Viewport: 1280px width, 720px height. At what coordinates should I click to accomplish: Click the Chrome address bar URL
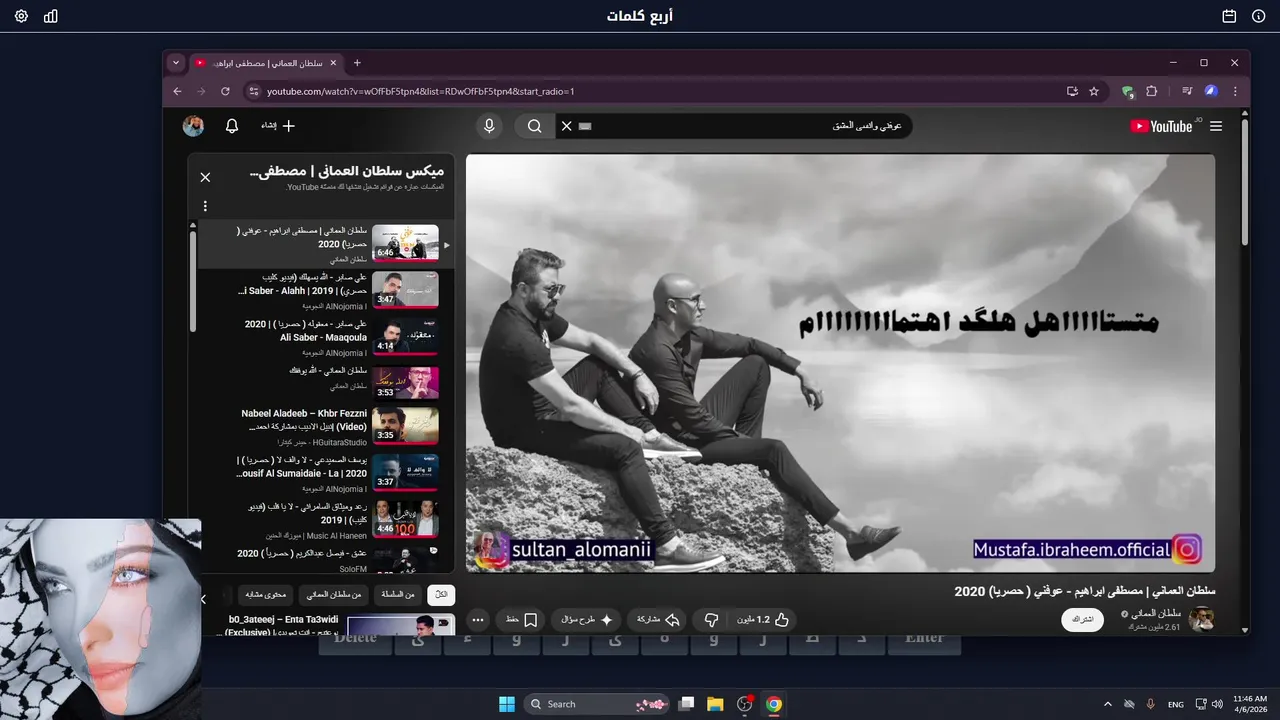point(420,91)
